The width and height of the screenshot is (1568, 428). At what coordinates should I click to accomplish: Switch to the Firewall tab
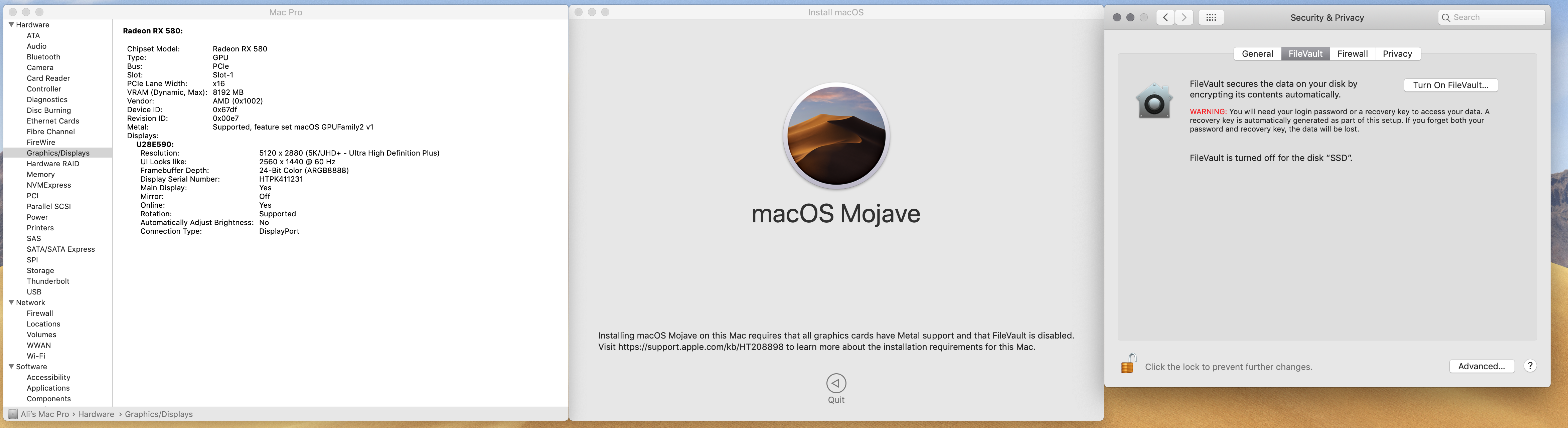tap(1352, 53)
